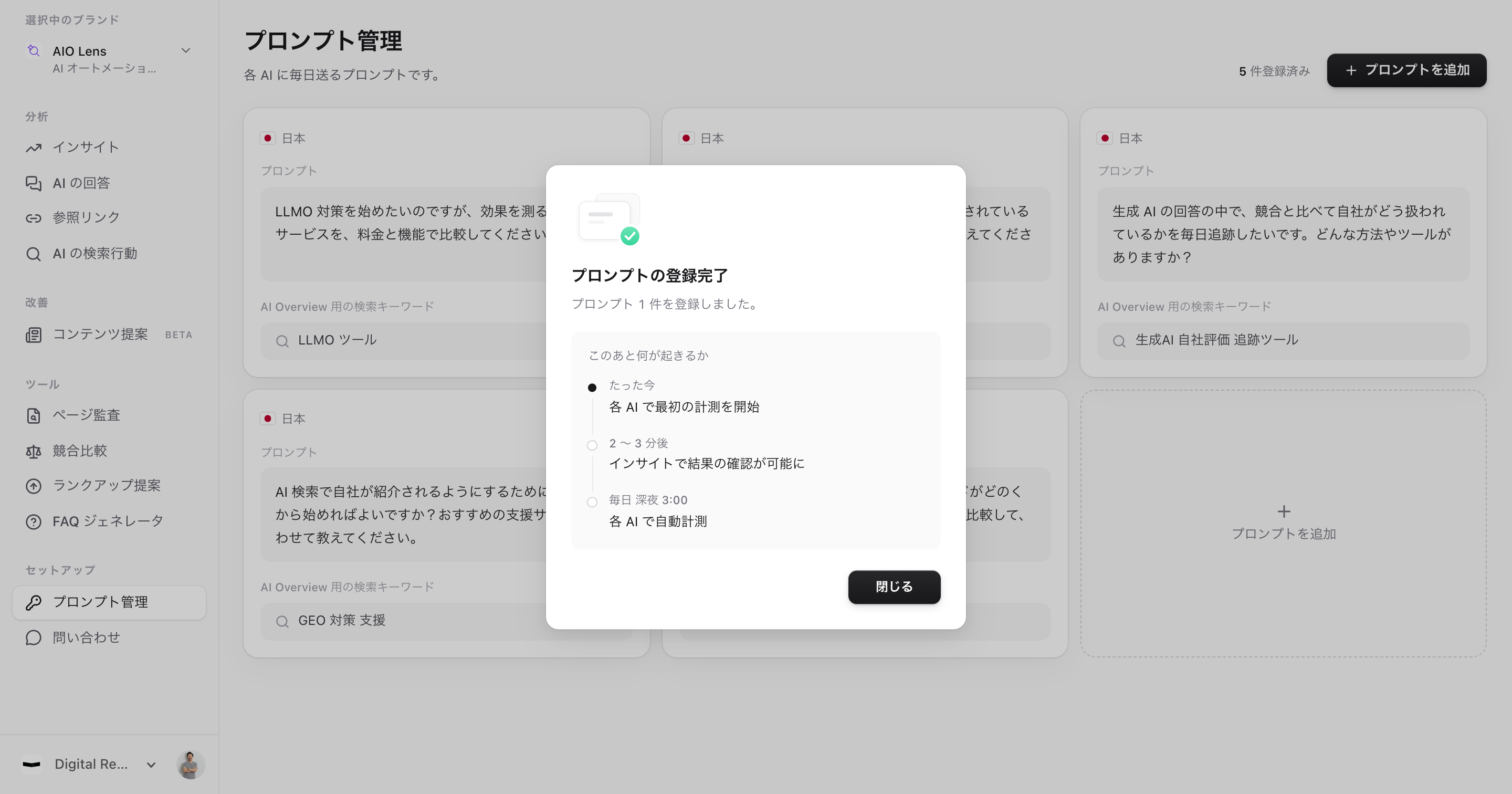The image size is (1512, 794).
Task: Click the prompt text starting 生成 AI の回答の中で
Action: (1282, 234)
